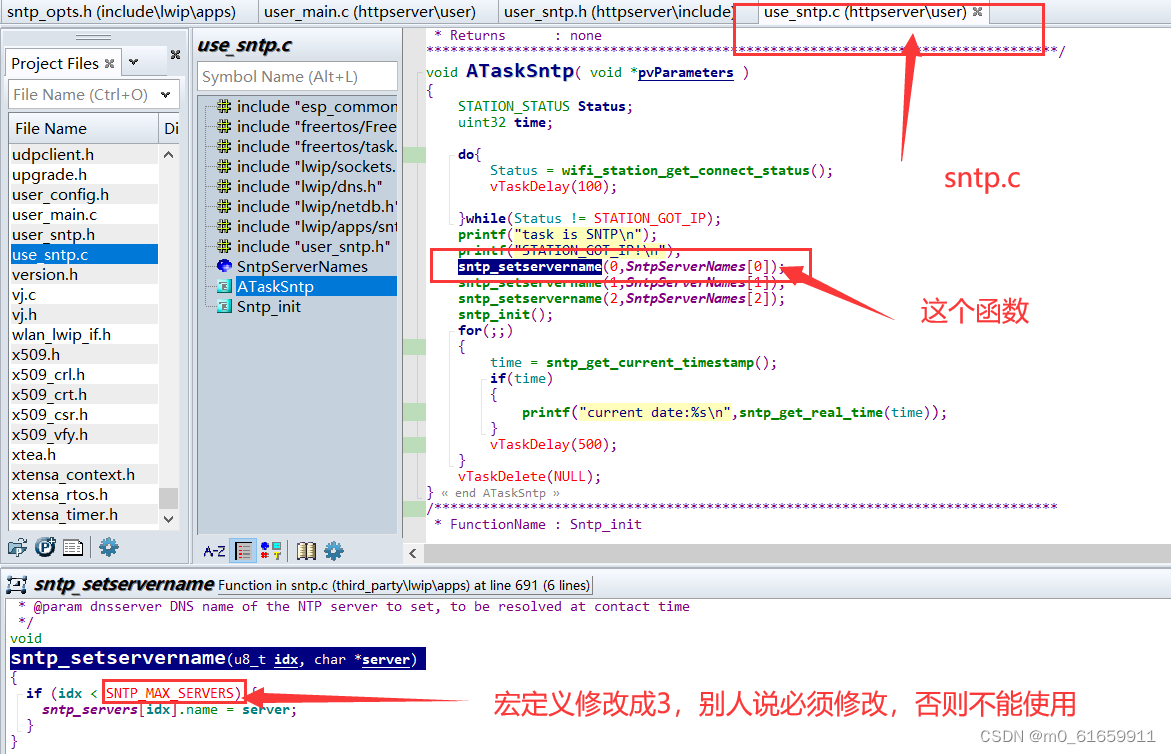Close the Project Files panel with its x

(x=109, y=63)
